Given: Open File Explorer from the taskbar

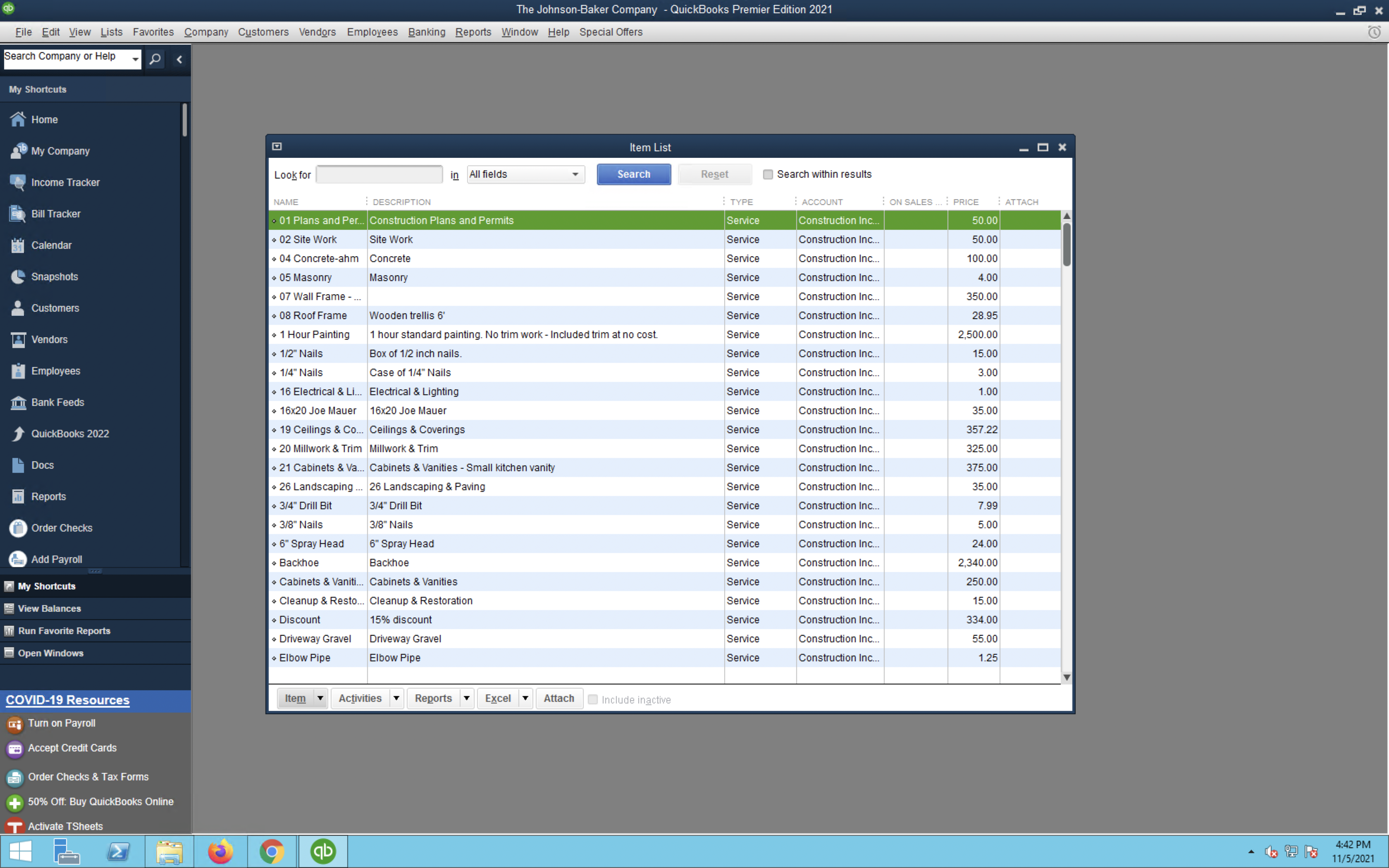Looking at the screenshot, I should coord(169,851).
